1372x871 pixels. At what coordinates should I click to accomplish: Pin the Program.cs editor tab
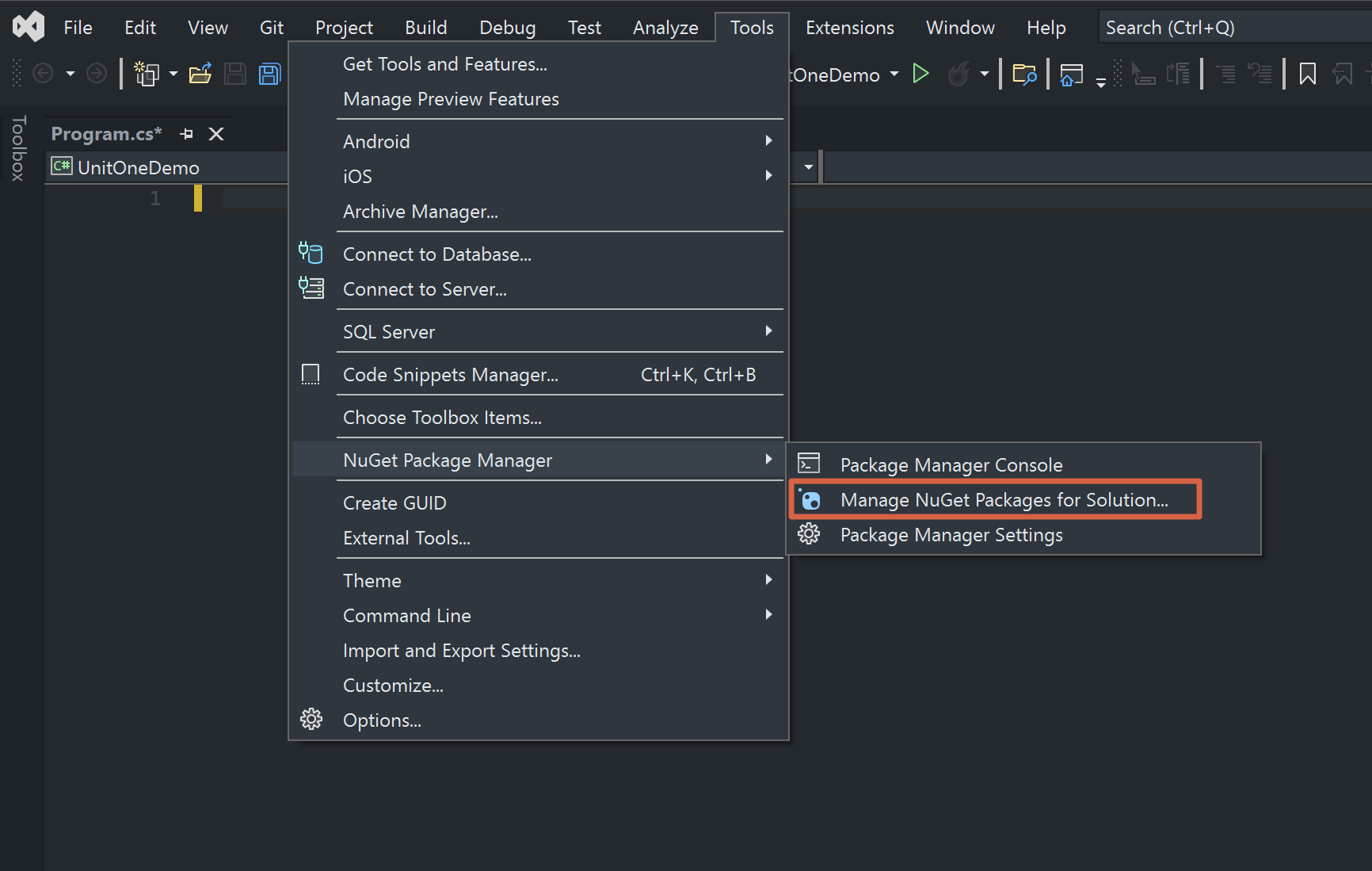point(186,133)
